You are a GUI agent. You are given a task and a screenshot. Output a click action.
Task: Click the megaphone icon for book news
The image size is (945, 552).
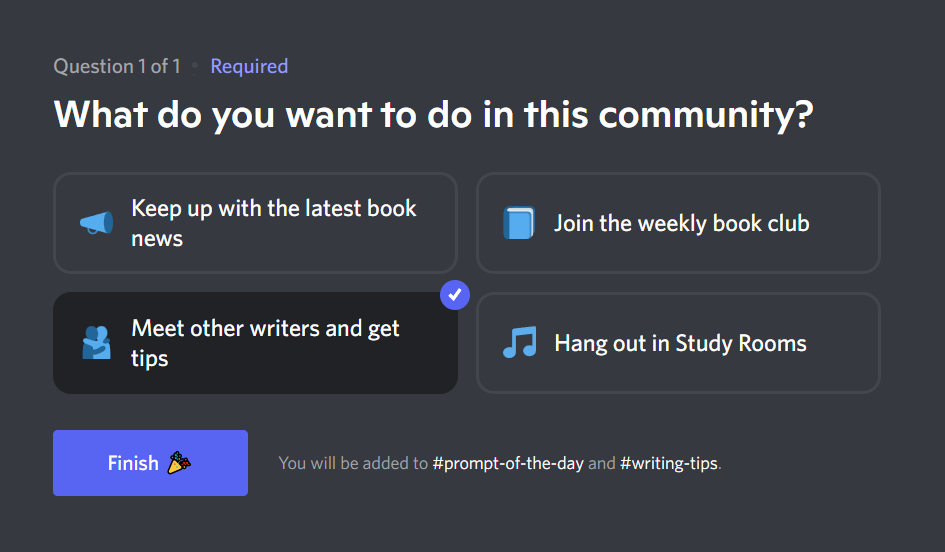96,223
